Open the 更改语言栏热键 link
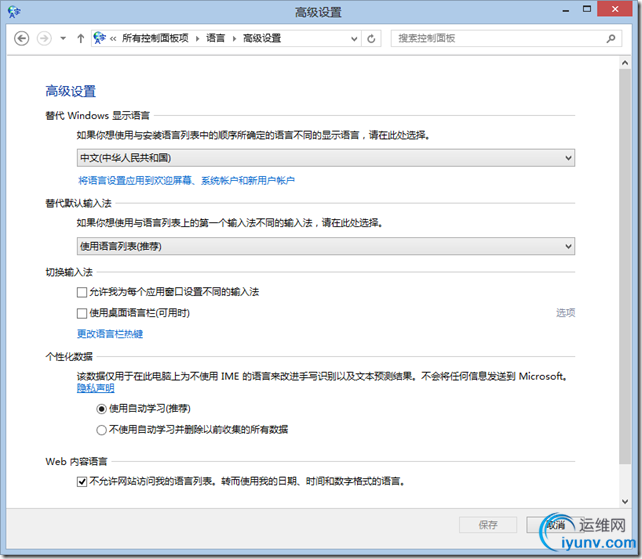Image resolution: width=642 pixels, height=559 pixels. click(x=110, y=334)
